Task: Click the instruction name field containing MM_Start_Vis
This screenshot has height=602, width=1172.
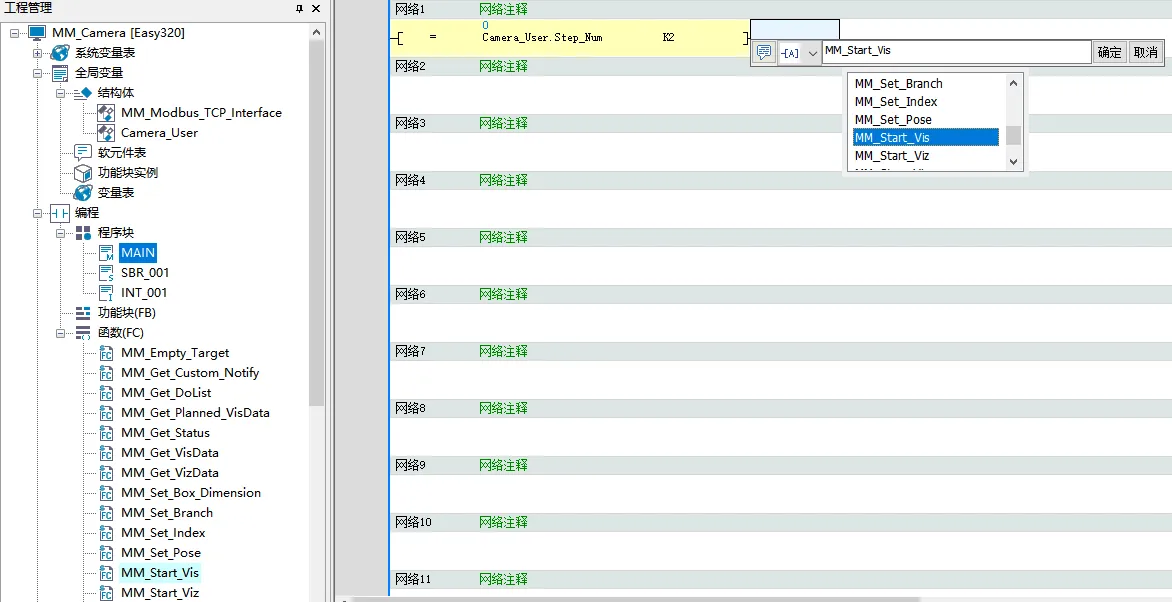Action: 957,52
